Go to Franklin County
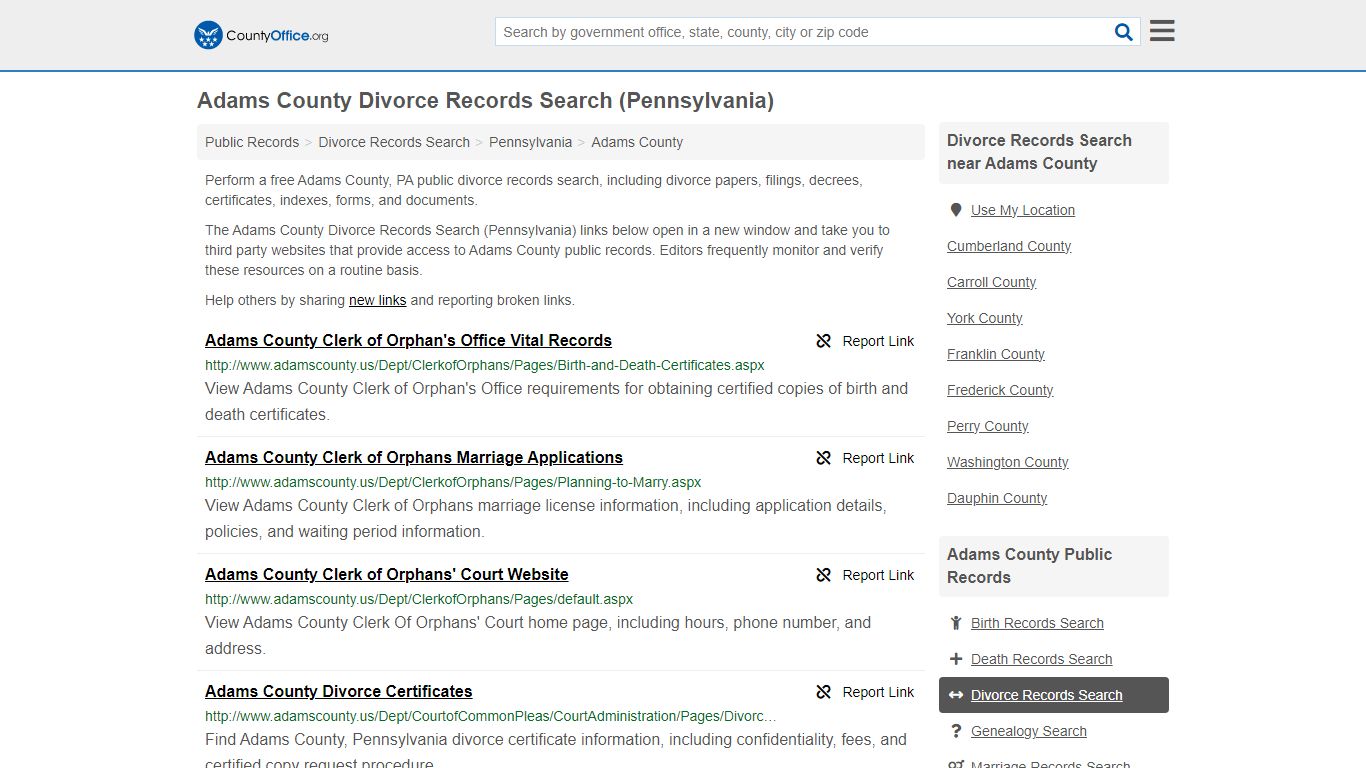This screenshot has height=768, width=1366. pos(996,354)
